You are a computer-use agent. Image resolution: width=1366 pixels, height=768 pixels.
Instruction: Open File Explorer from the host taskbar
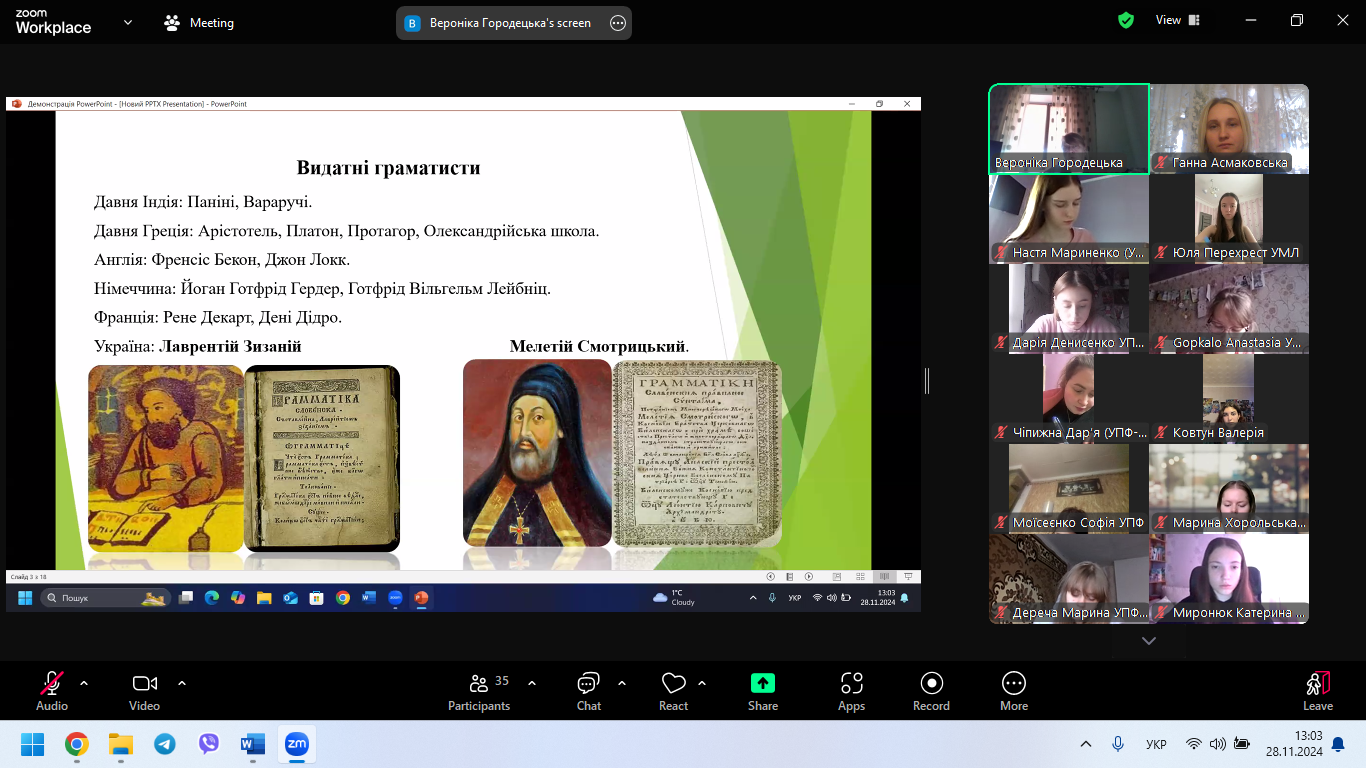click(x=121, y=744)
